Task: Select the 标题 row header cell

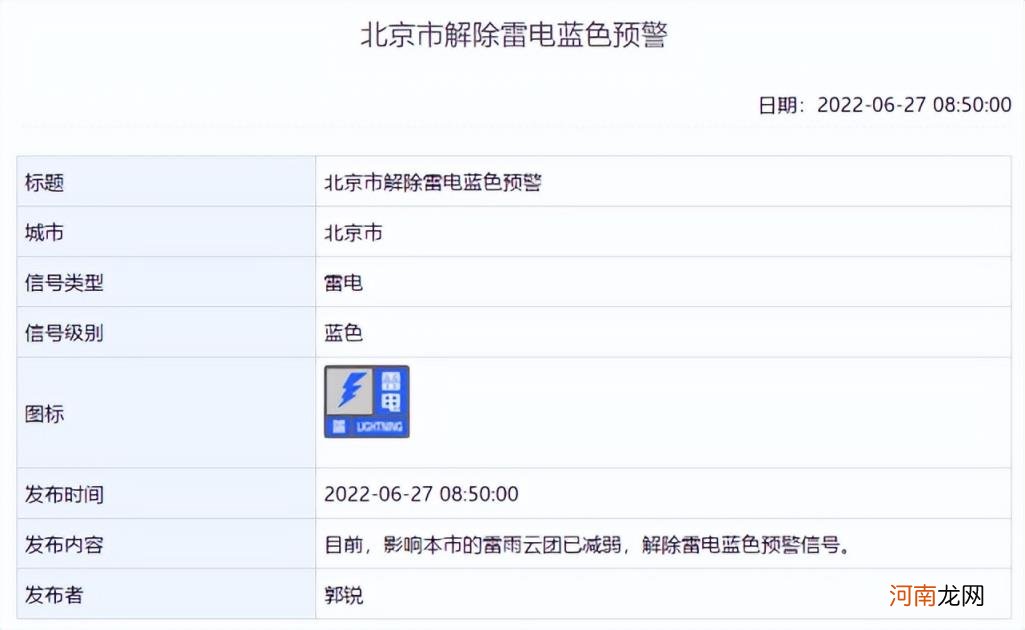Action: point(42,182)
